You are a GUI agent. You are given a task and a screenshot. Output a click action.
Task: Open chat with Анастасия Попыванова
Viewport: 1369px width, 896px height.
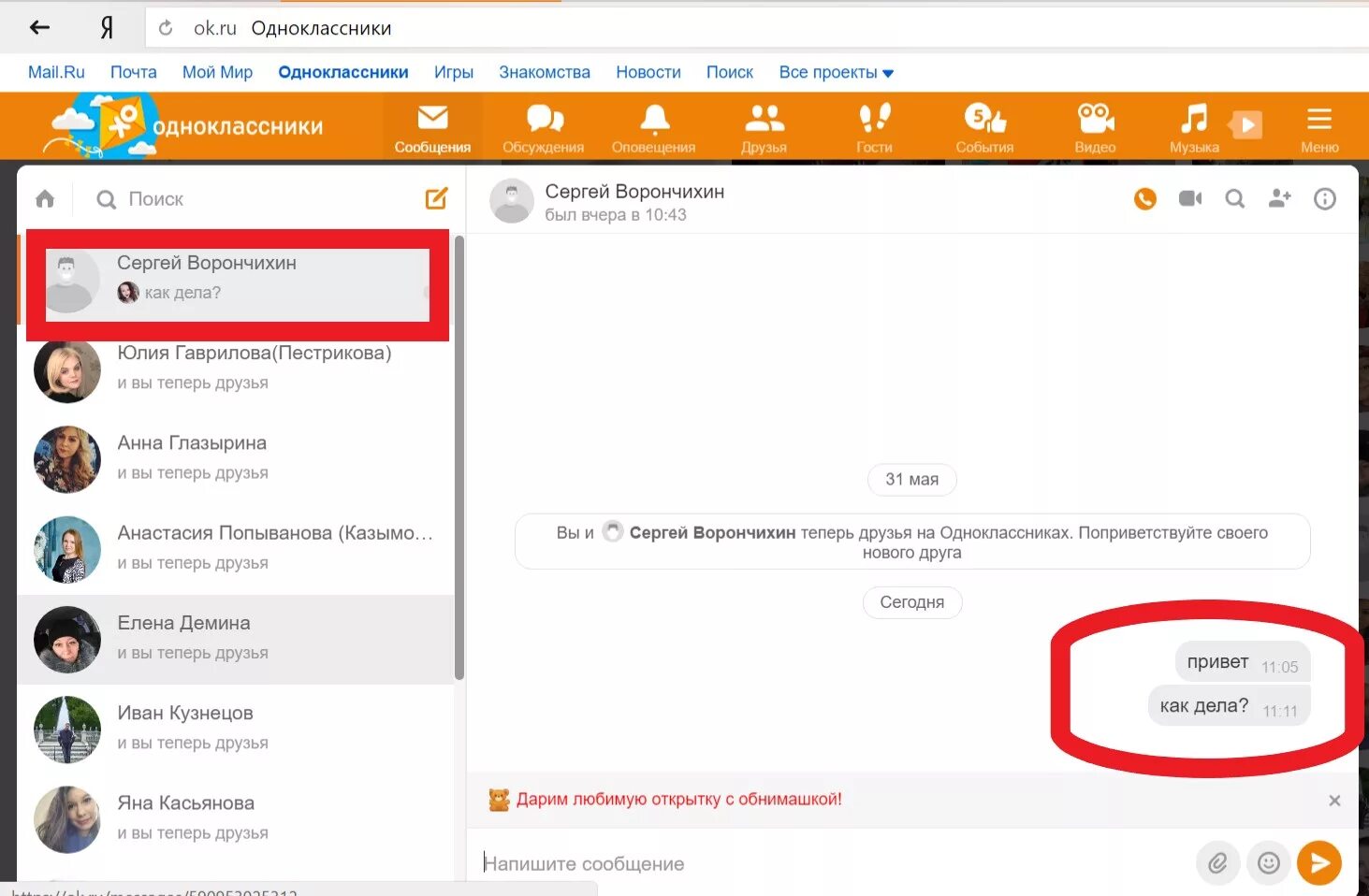pos(236,548)
